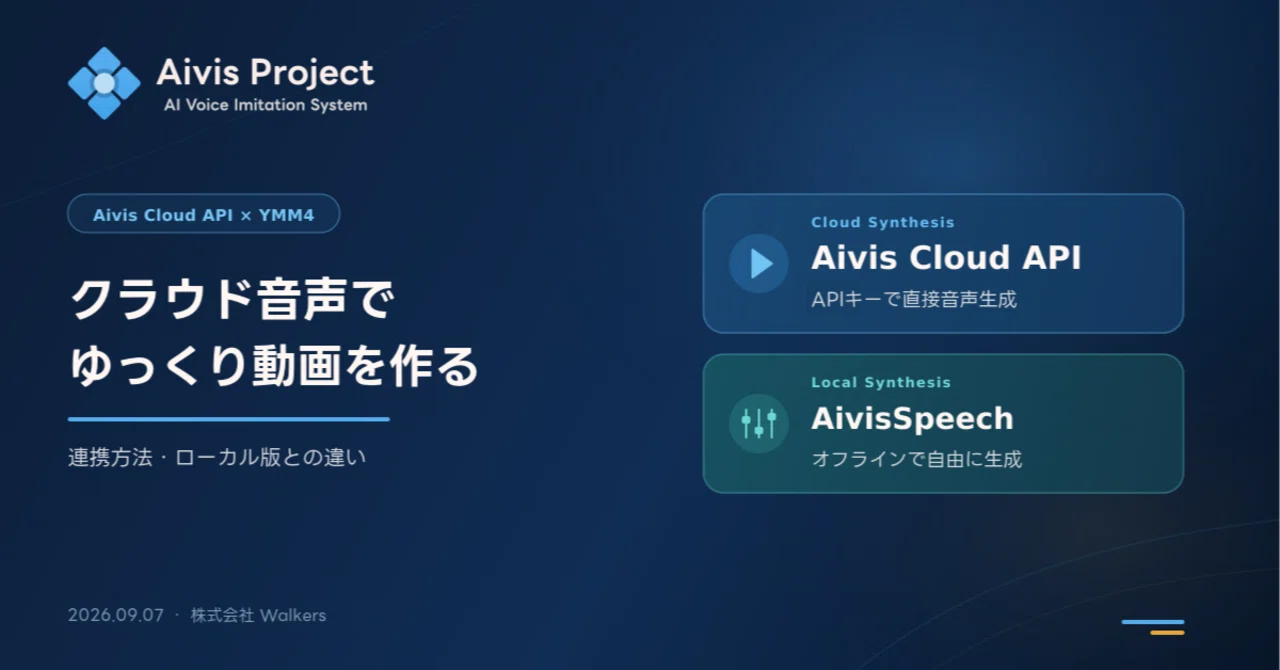Click the Cloud Synthesis label
Screen dimensions: 1280x670
(x=882, y=222)
